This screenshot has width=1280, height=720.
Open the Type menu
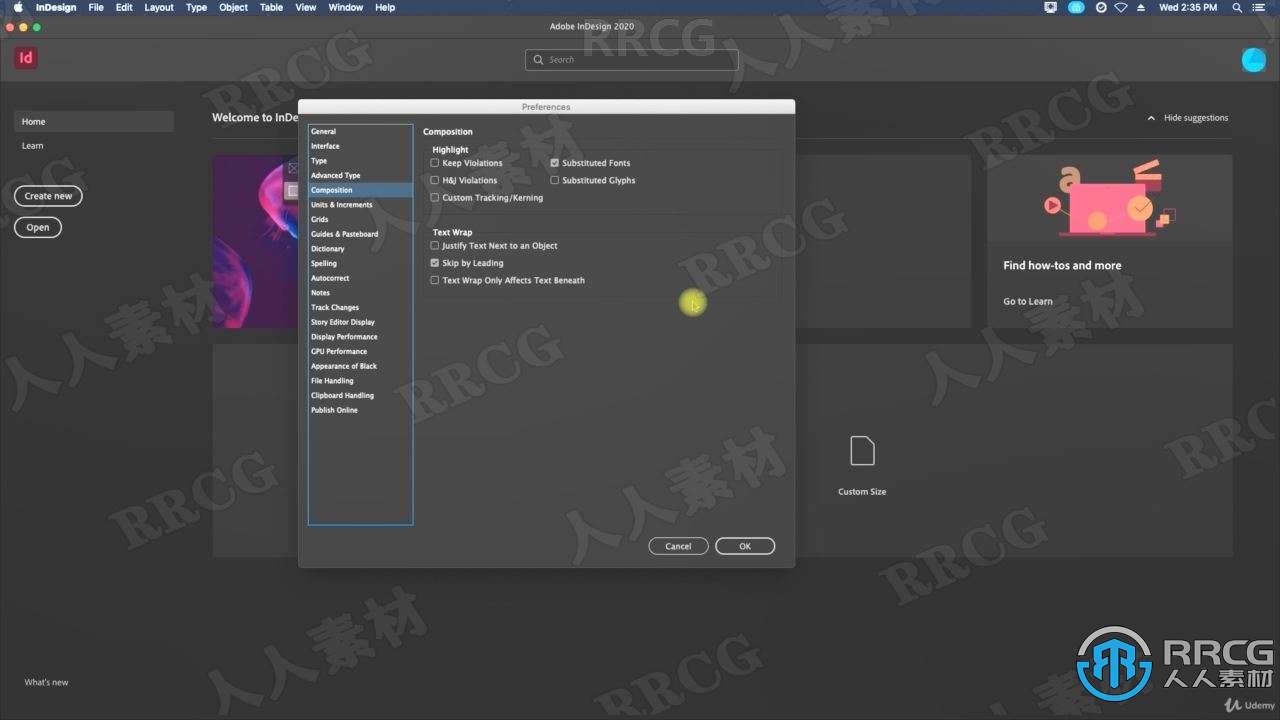tap(197, 7)
